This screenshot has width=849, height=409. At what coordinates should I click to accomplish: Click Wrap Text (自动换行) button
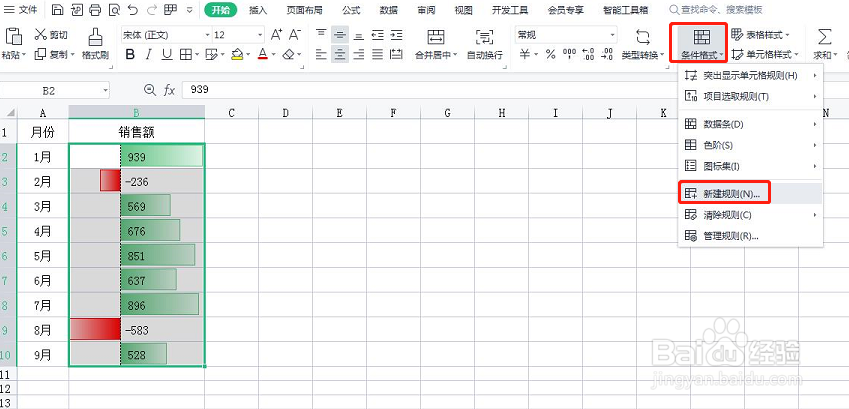coord(484,43)
